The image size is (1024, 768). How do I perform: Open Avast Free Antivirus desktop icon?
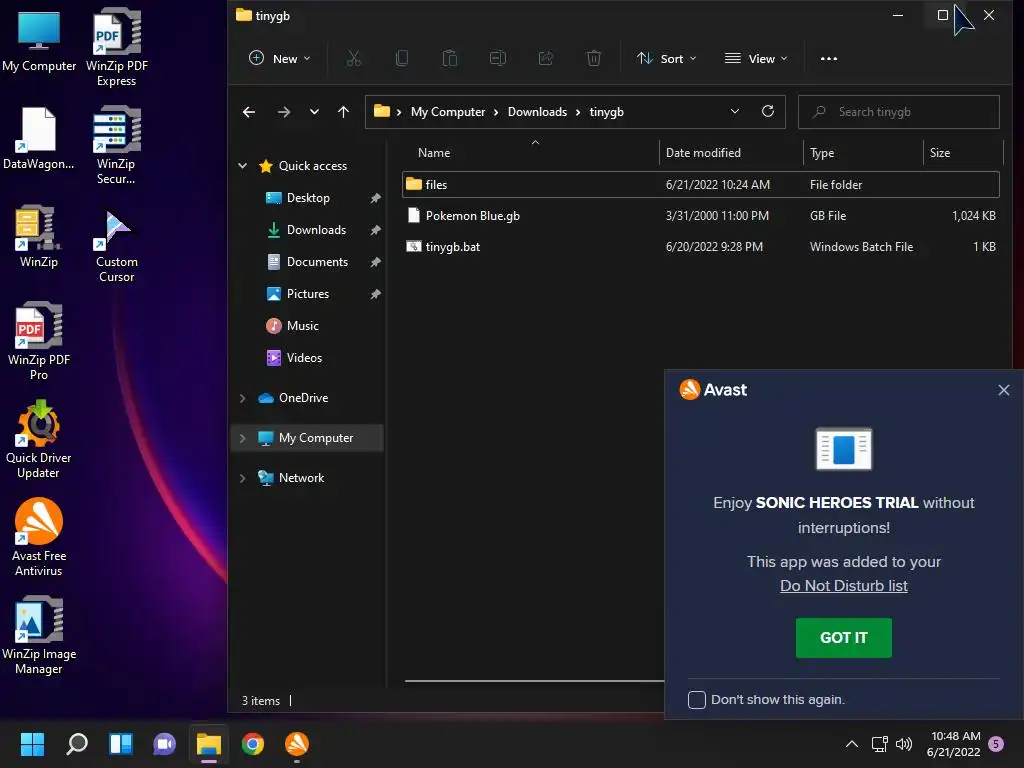coord(39,537)
